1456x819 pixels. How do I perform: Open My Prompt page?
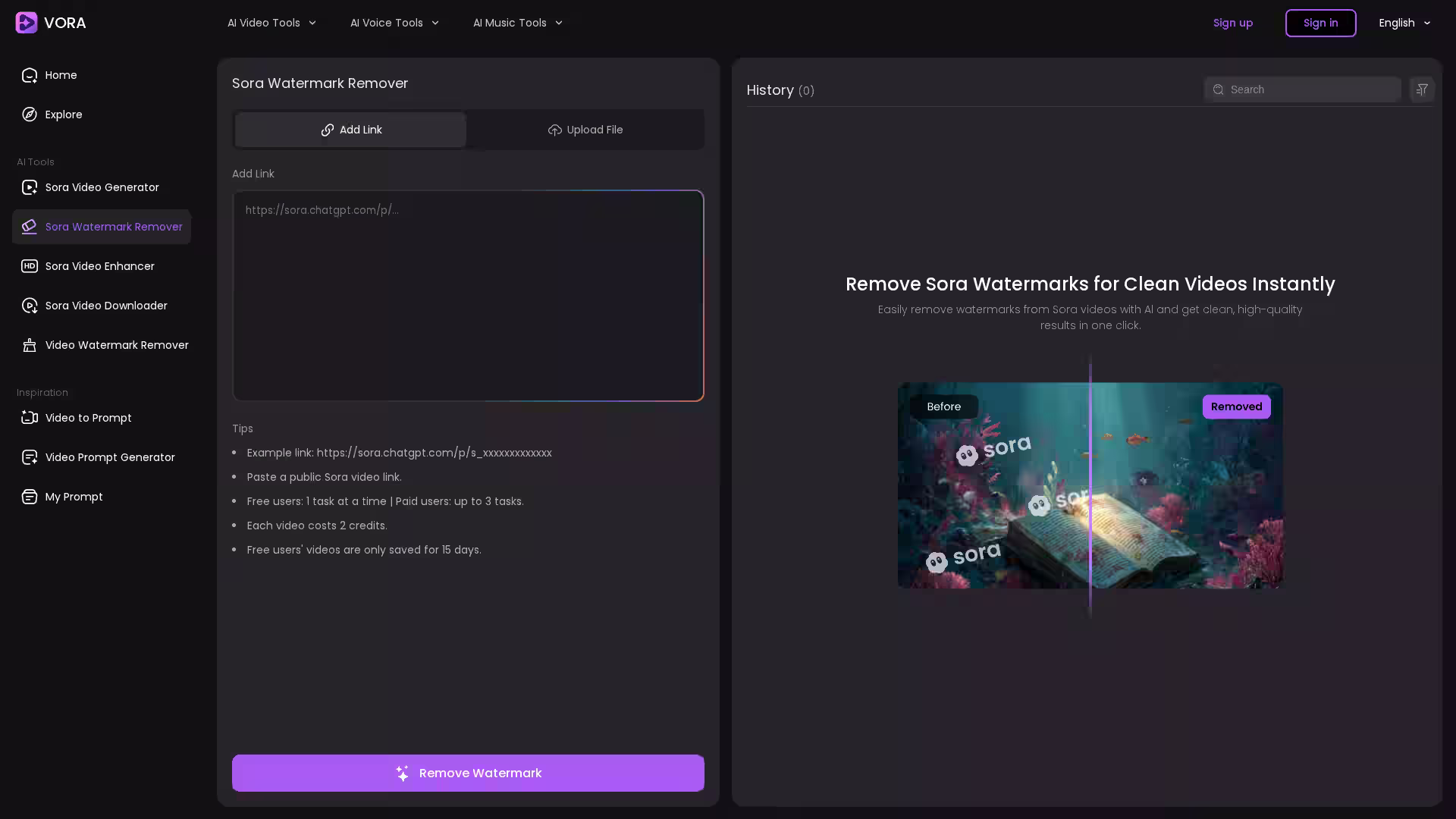pyautogui.click(x=74, y=497)
